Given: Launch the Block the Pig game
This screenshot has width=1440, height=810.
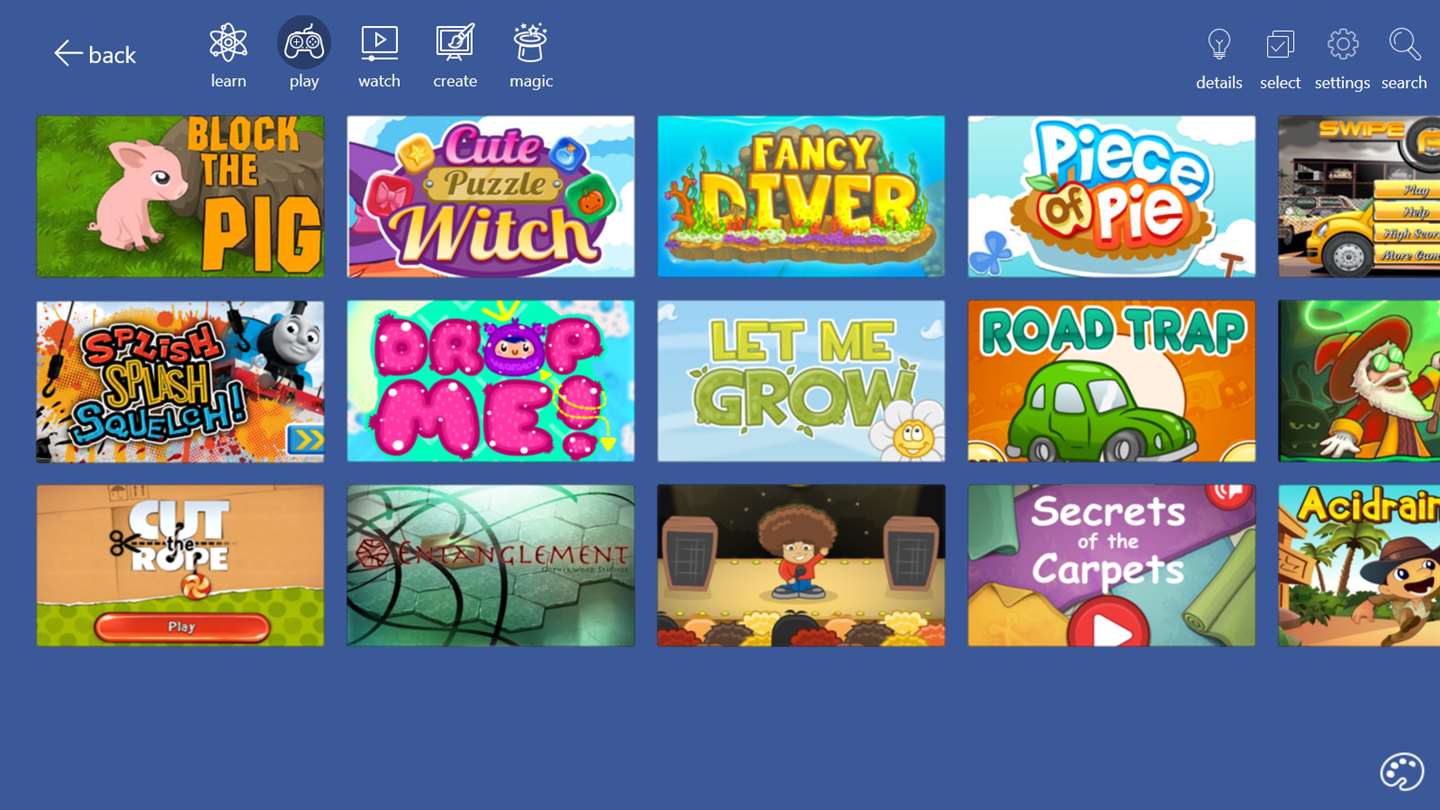Looking at the screenshot, I should 180,196.
